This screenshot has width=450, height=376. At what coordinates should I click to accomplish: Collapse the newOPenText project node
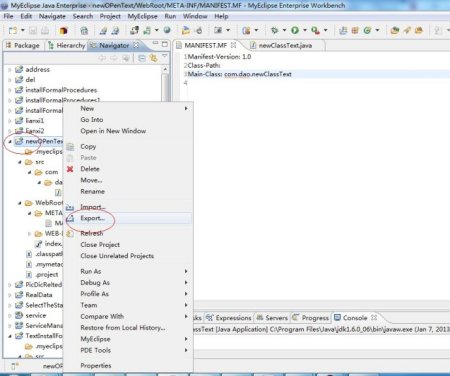tap(10, 142)
